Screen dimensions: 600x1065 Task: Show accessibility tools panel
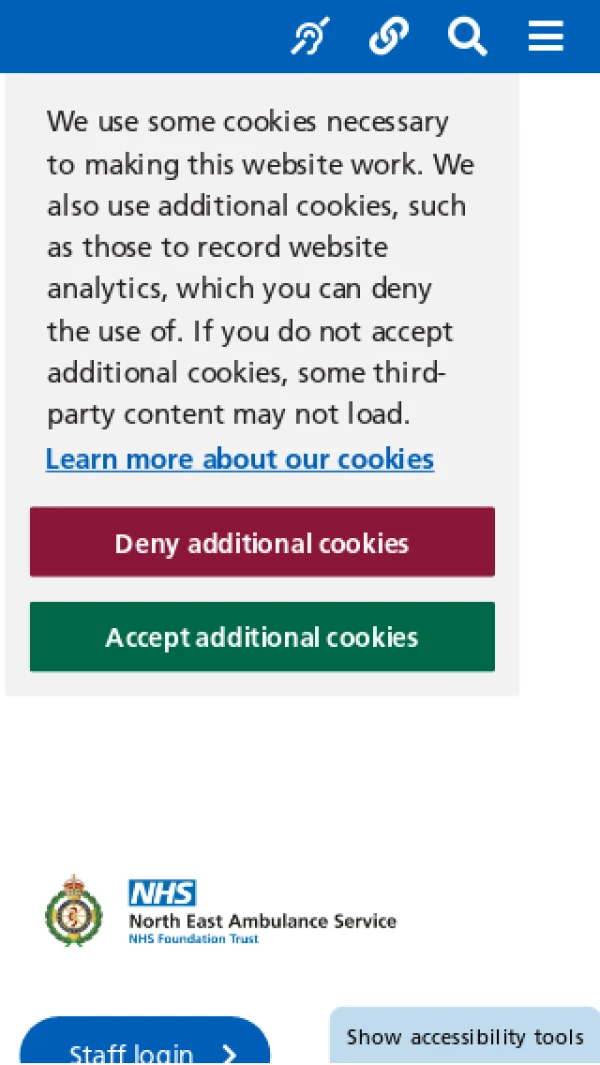pos(465,1037)
